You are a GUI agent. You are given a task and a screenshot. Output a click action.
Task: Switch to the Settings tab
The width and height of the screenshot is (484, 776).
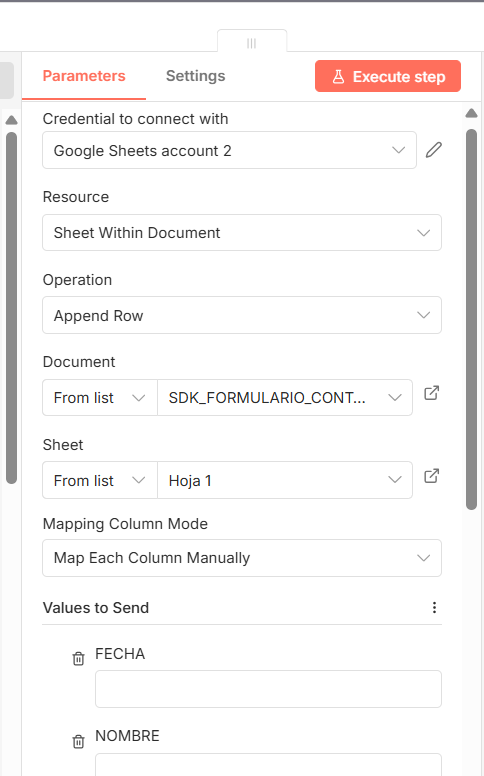point(195,76)
